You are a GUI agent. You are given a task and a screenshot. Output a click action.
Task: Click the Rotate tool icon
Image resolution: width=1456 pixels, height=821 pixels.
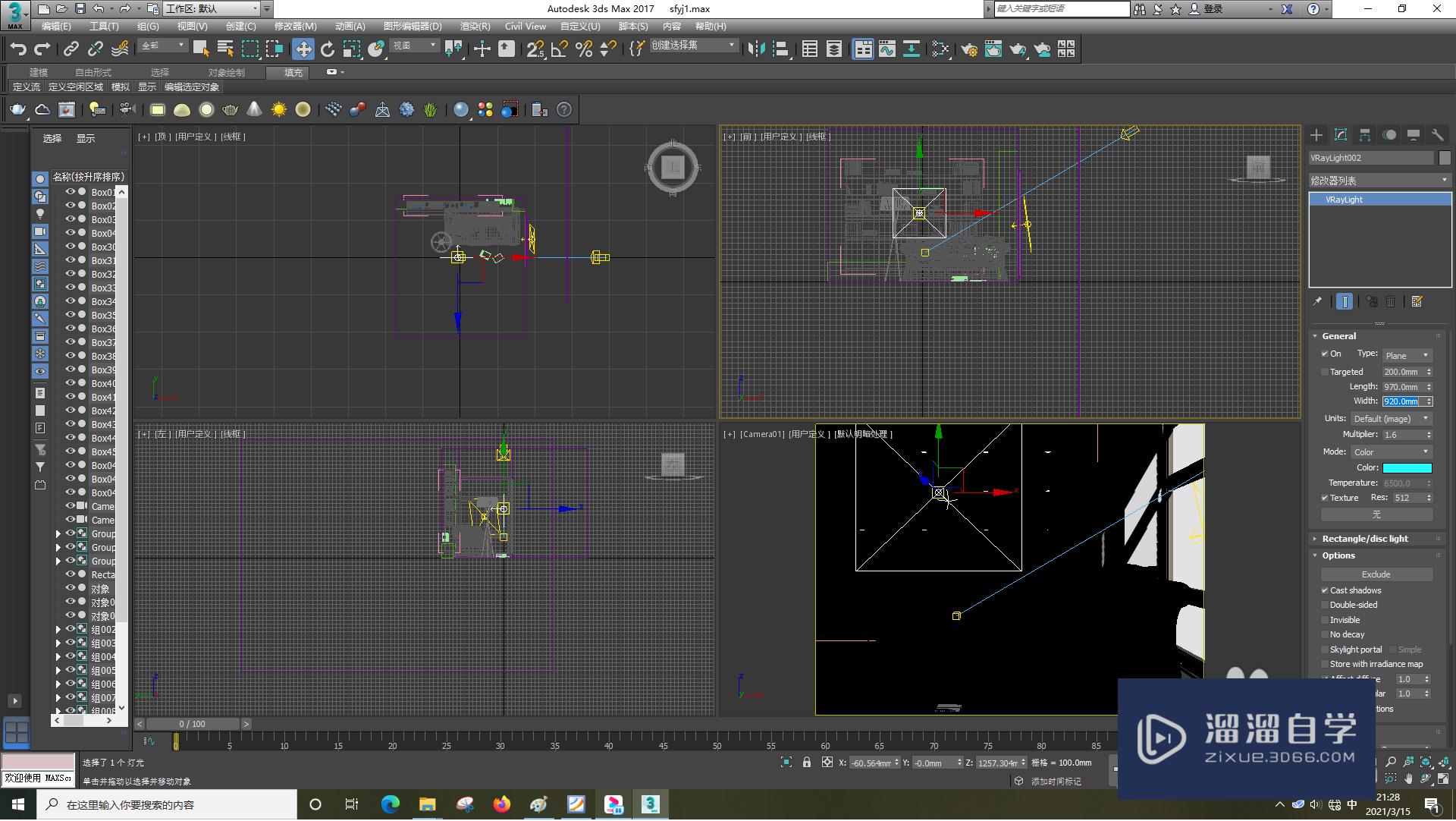pos(328,49)
